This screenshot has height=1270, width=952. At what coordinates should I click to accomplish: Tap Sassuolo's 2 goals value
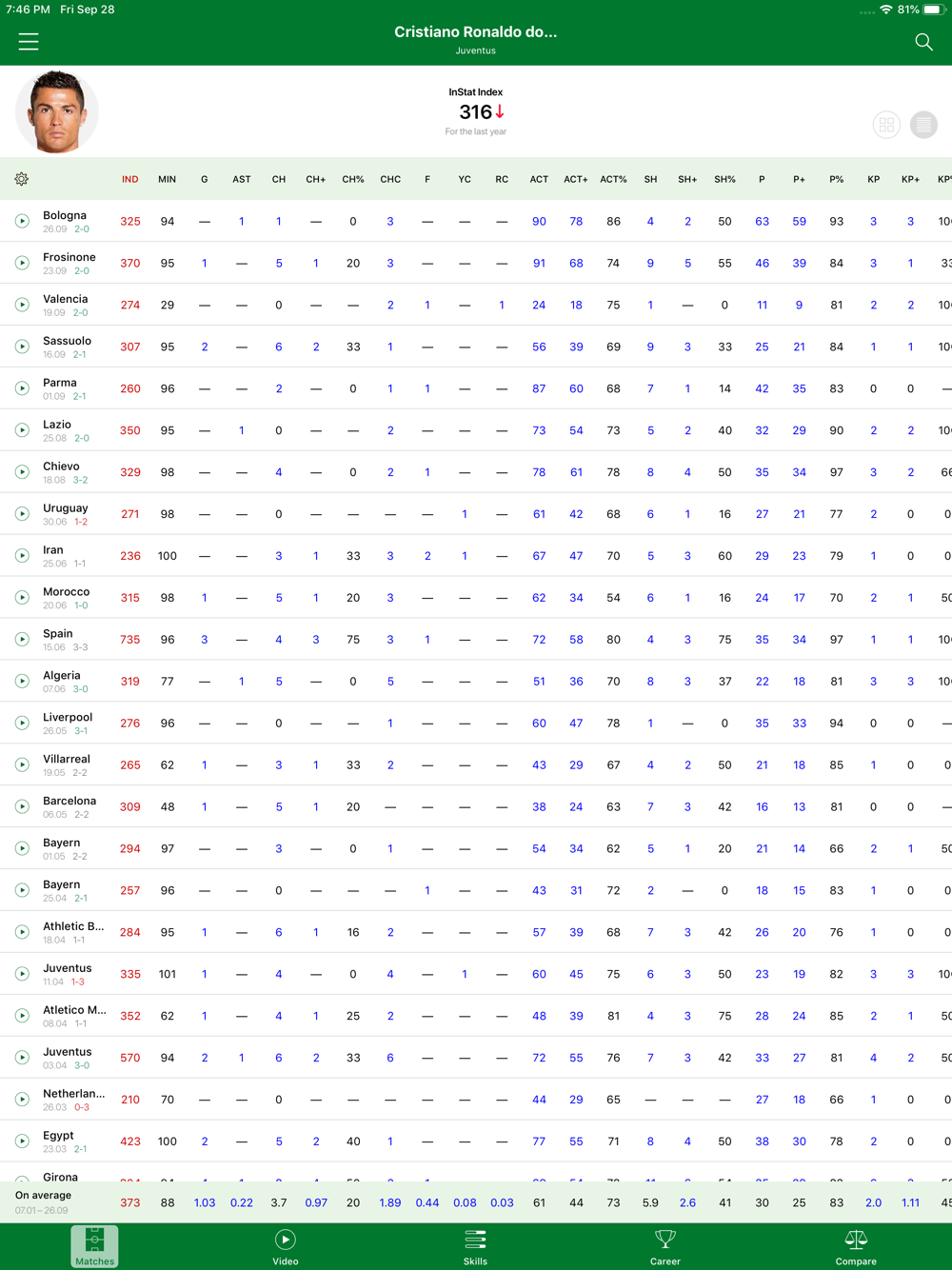(205, 347)
